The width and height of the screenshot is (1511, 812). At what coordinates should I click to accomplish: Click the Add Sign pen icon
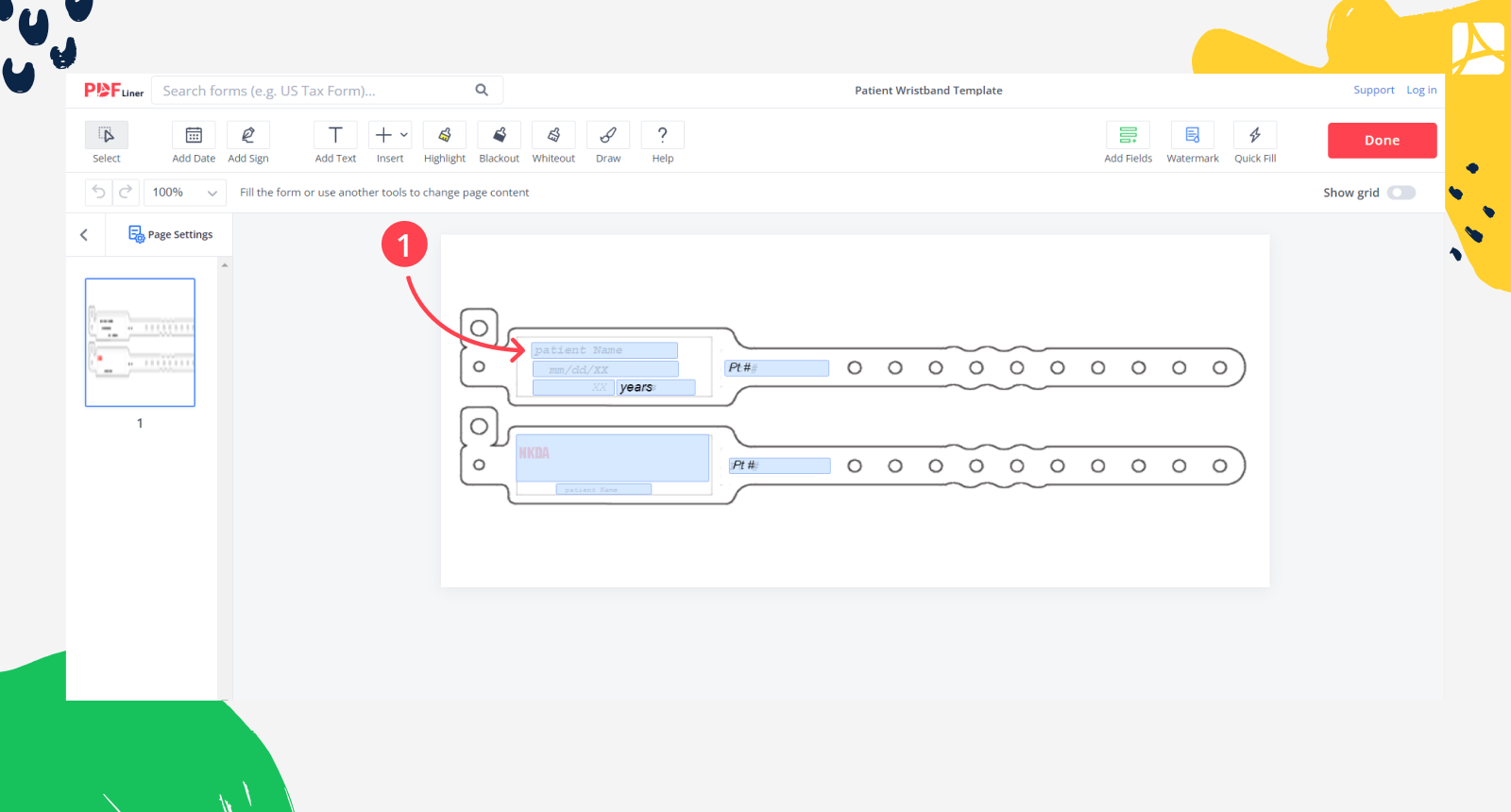click(x=248, y=136)
